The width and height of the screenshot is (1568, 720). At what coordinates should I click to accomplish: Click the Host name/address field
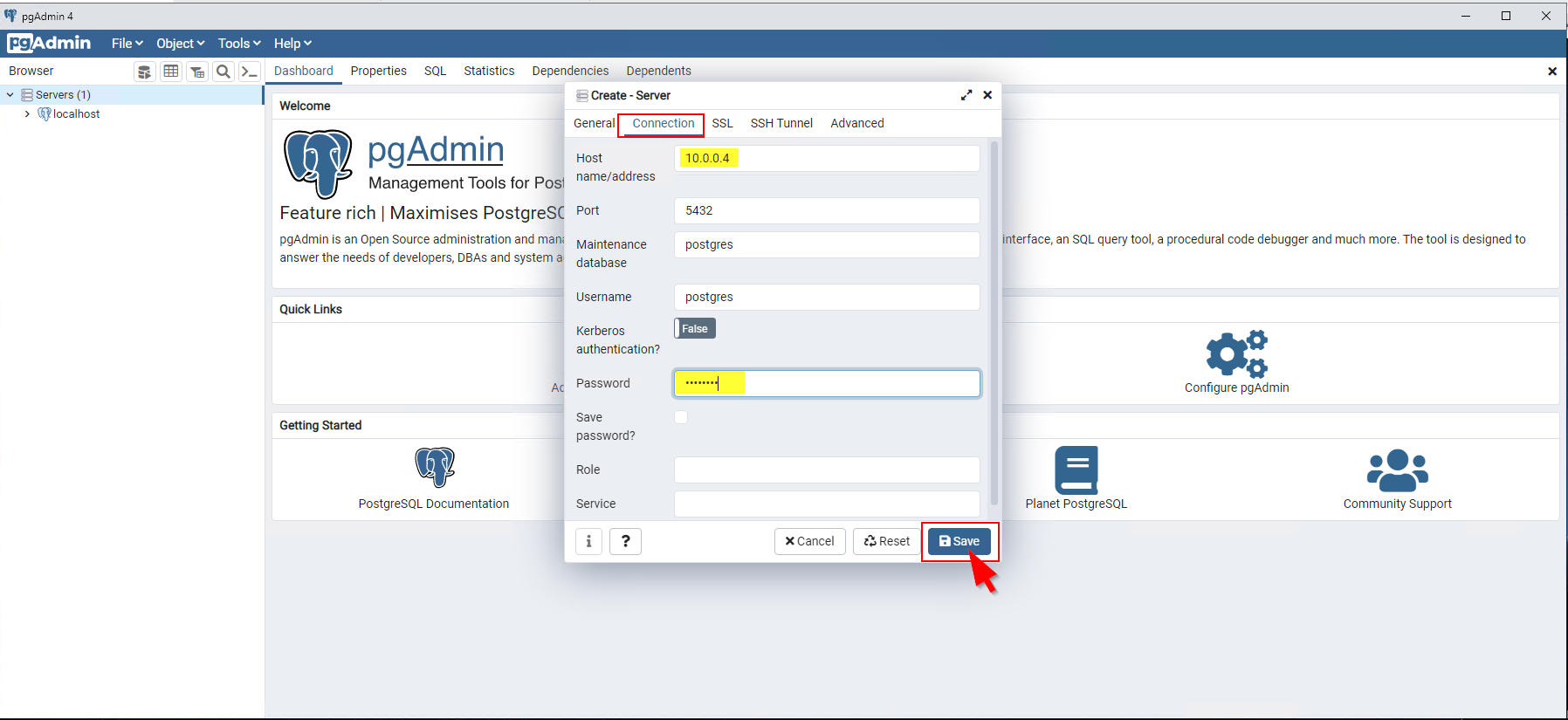(827, 158)
